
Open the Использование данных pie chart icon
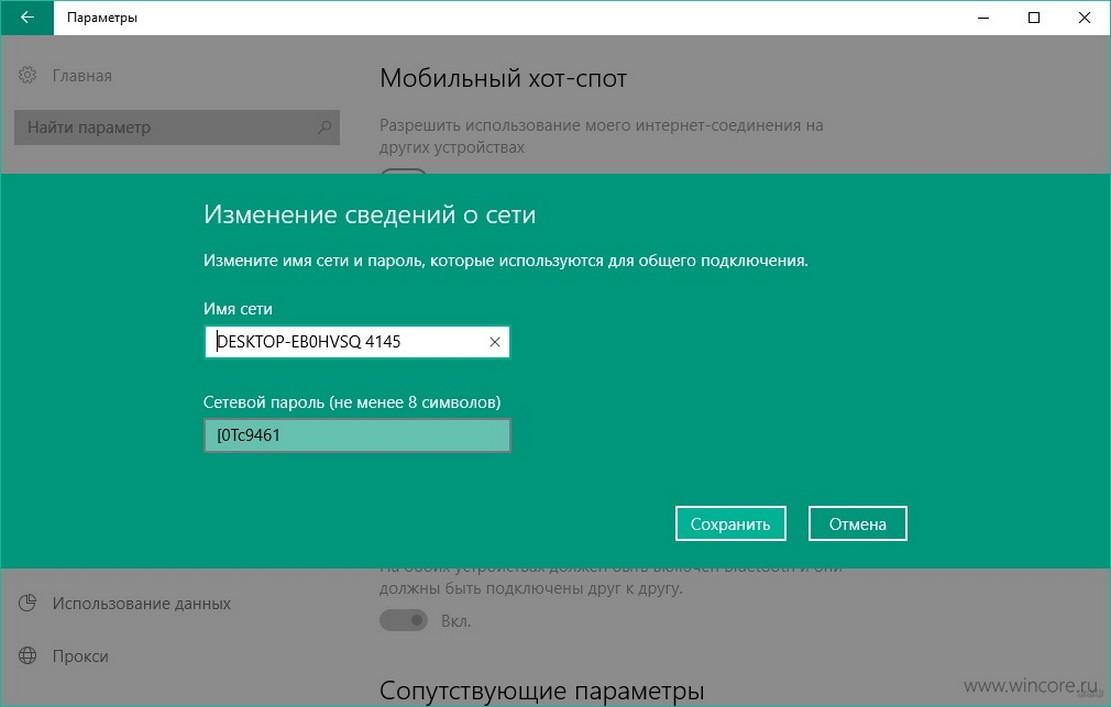(x=27, y=603)
